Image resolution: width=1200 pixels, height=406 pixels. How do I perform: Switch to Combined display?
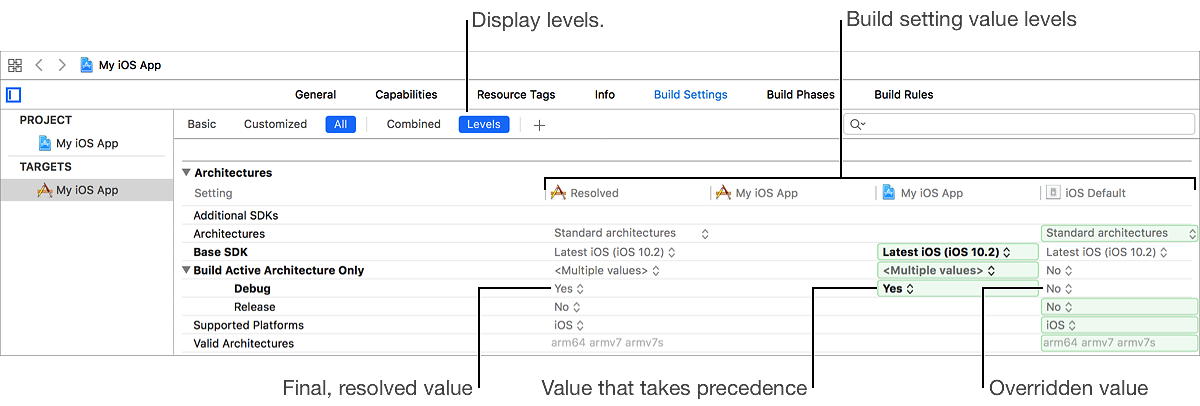pyautogui.click(x=414, y=124)
